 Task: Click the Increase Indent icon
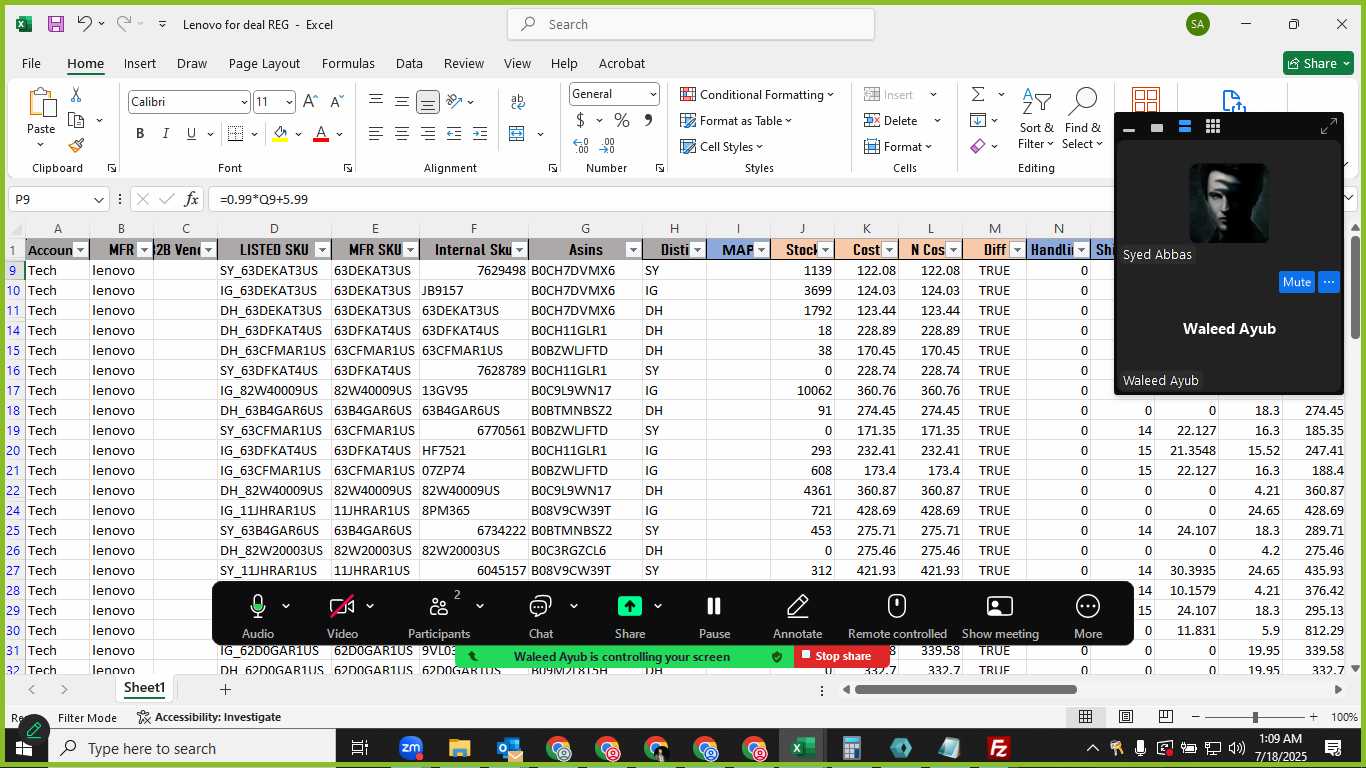point(479,134)
